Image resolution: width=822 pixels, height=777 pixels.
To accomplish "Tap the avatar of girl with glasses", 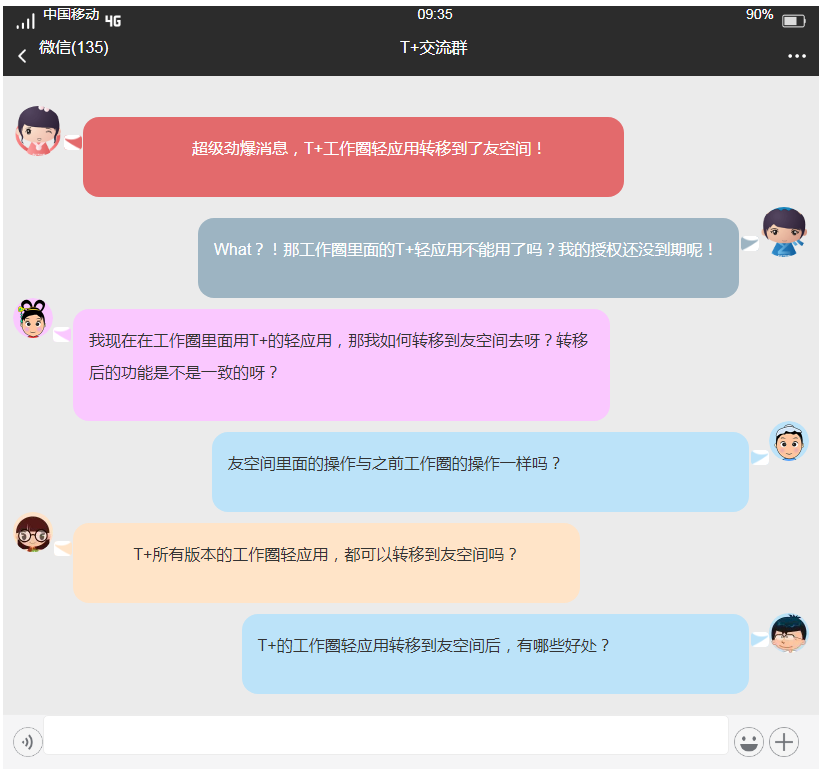I will point(33,534).
